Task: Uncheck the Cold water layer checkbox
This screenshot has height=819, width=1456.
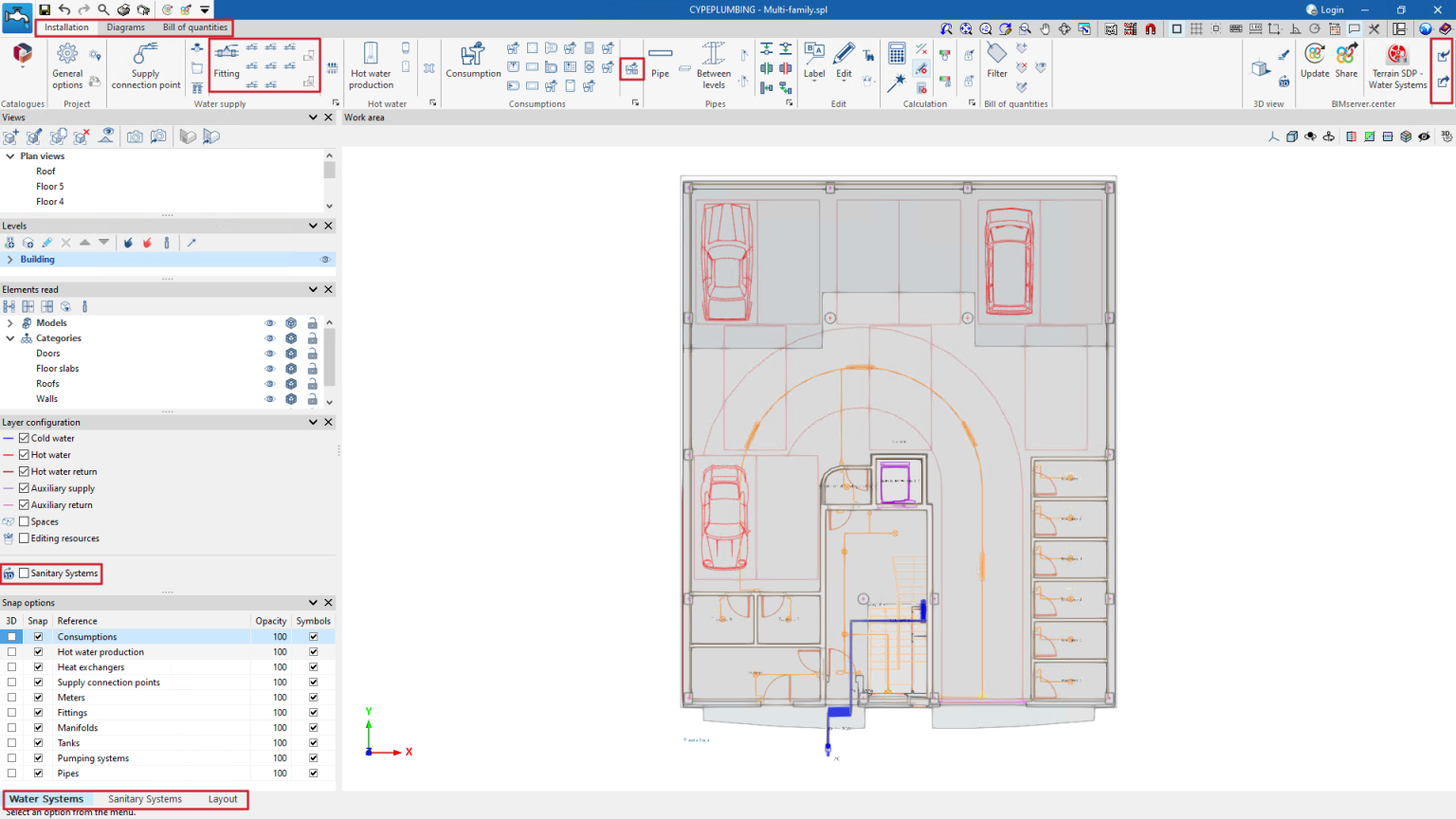Action: [x=25, y=438]
